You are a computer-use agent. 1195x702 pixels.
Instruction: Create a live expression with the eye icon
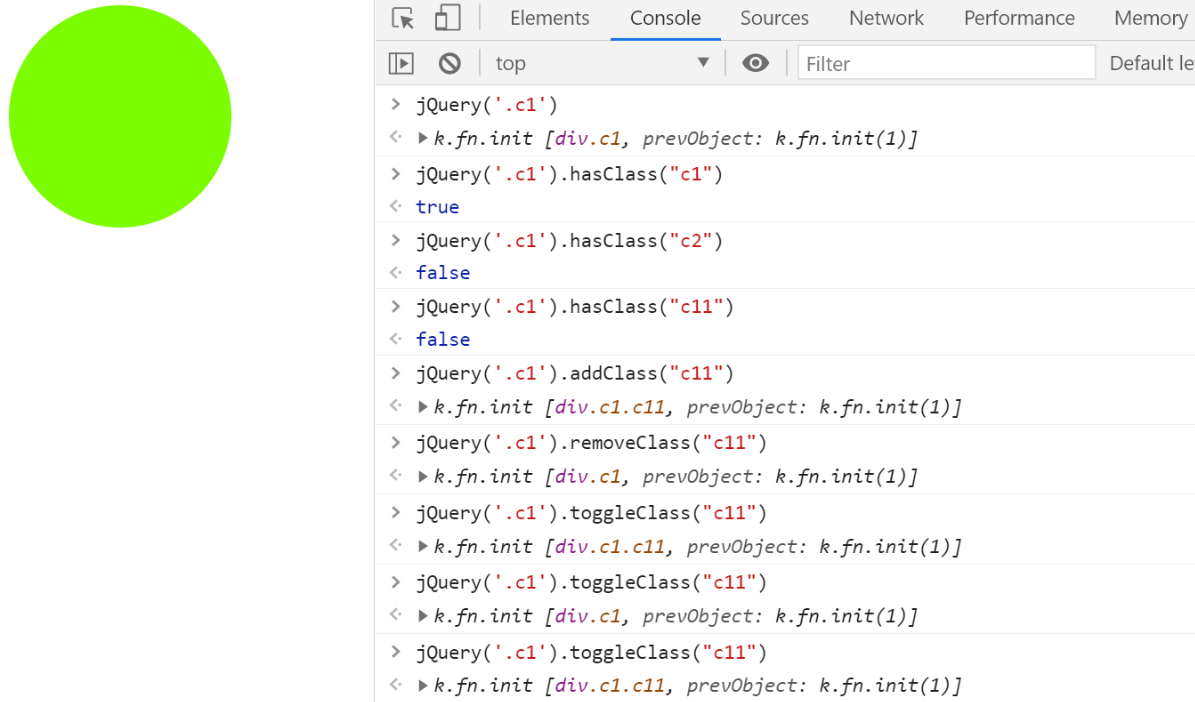click(755, 63)
